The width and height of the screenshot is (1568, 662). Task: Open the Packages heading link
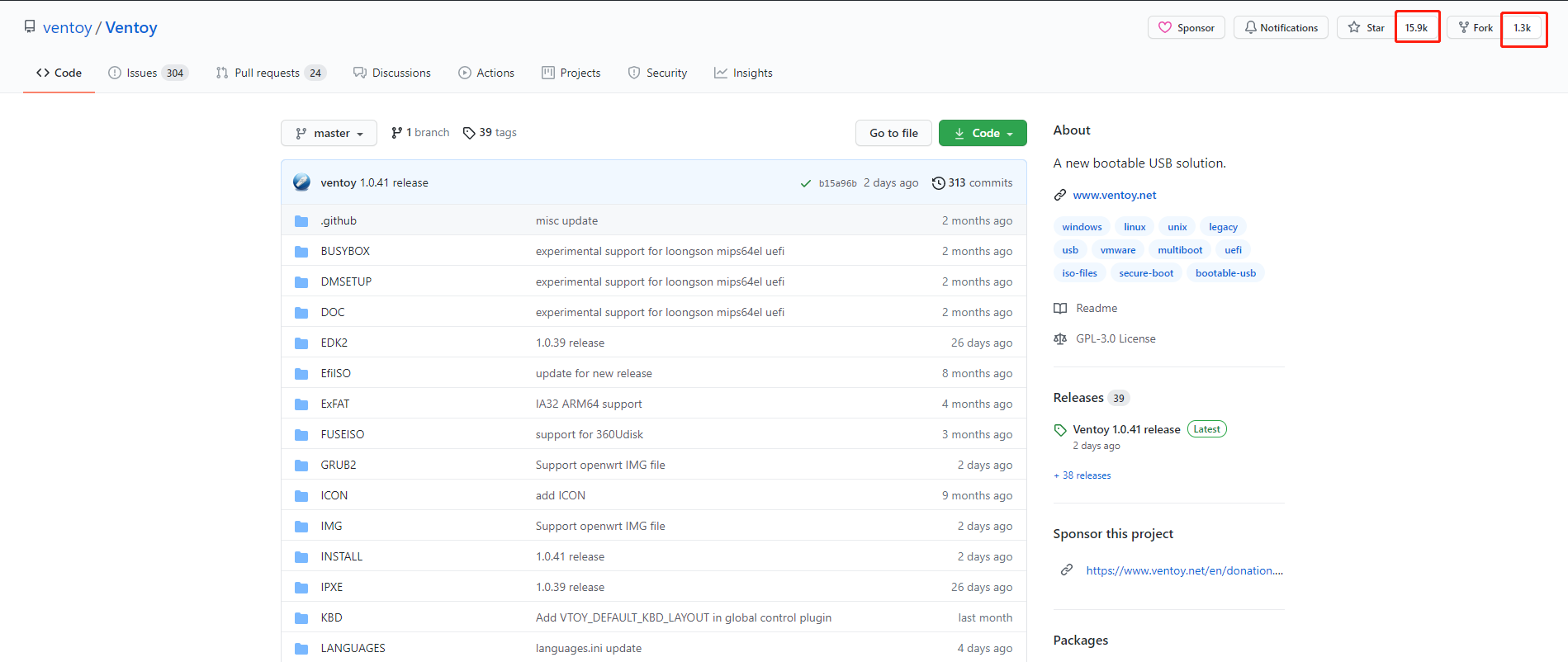point(1081,641)
